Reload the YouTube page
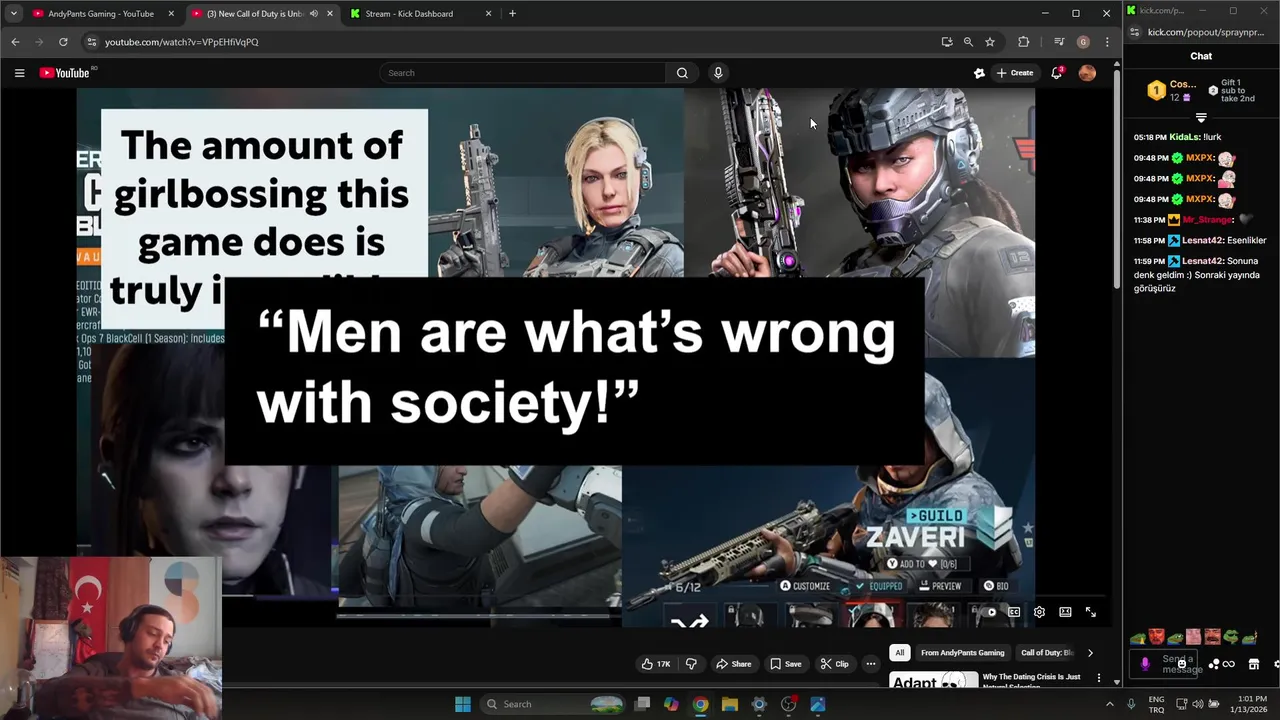 [x=63, y=42]
